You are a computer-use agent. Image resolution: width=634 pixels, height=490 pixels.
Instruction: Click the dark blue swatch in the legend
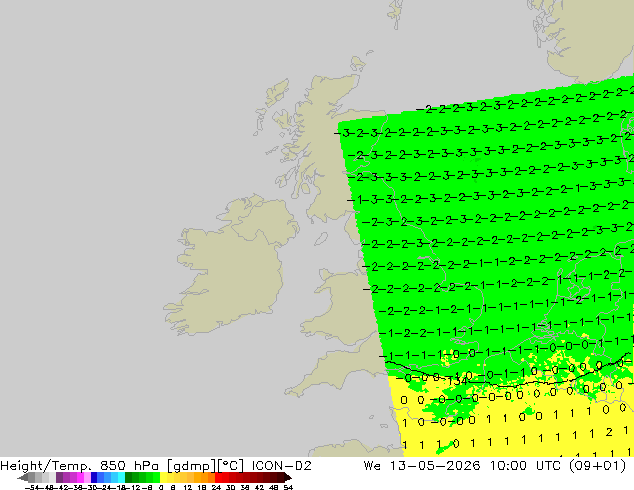[94, 477]
